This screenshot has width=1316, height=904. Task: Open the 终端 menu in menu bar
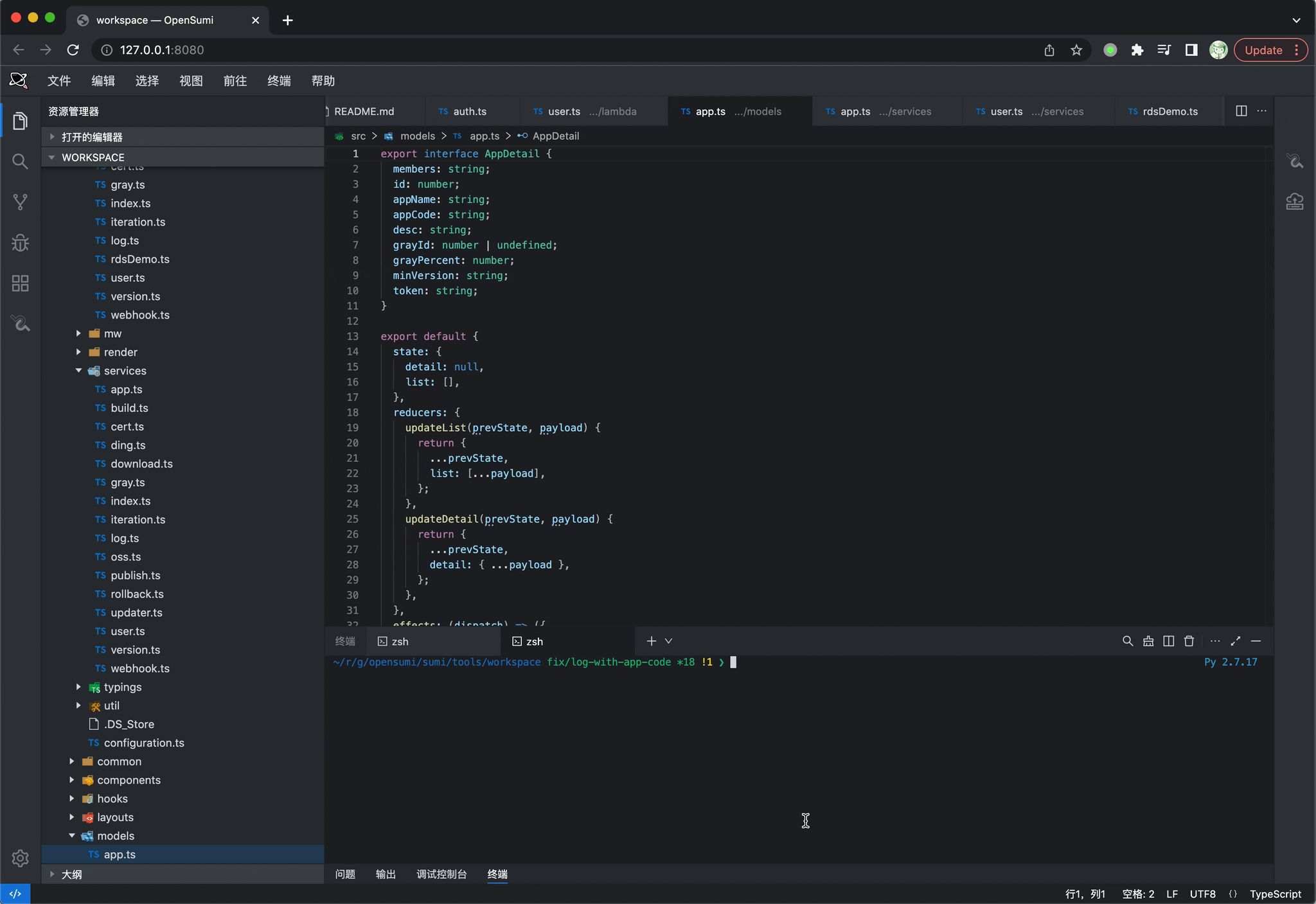279,81
